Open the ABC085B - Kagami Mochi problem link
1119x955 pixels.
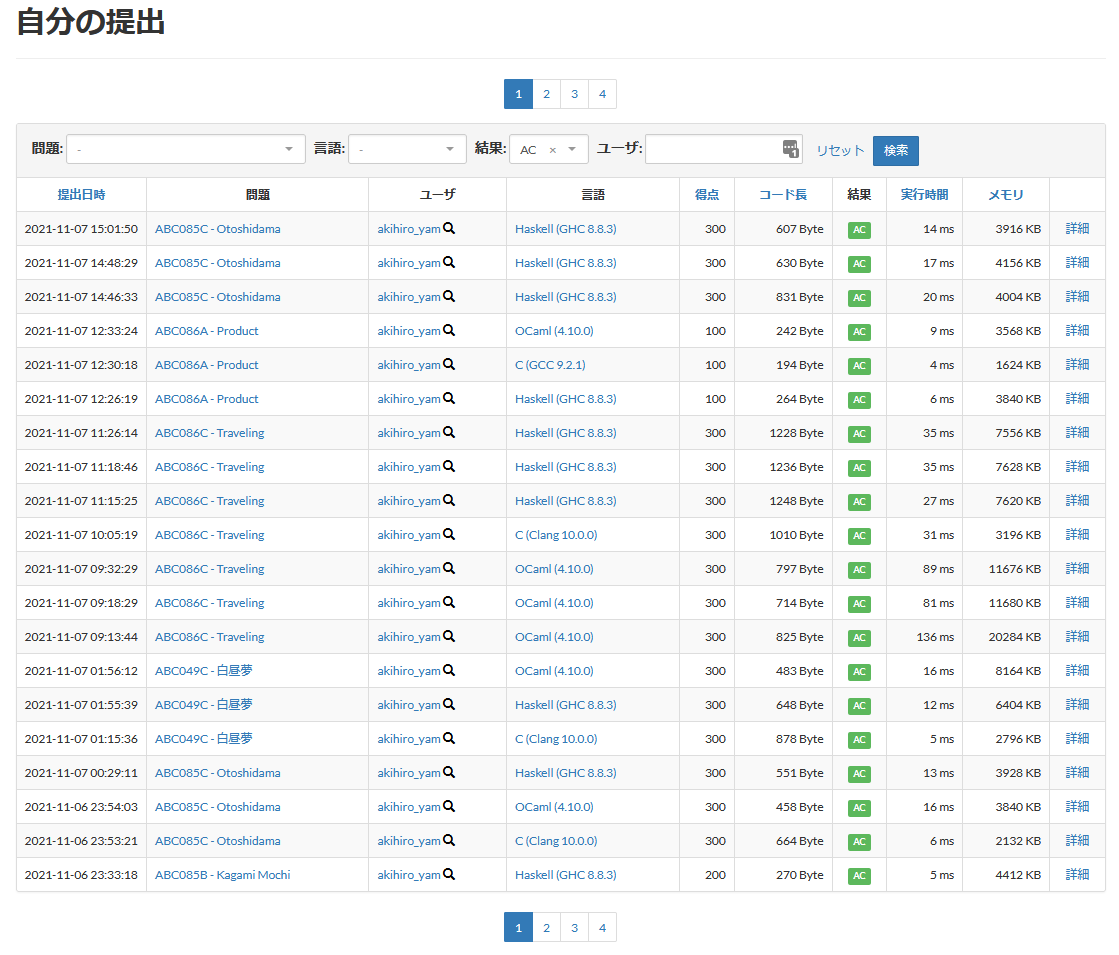point(222,875)
